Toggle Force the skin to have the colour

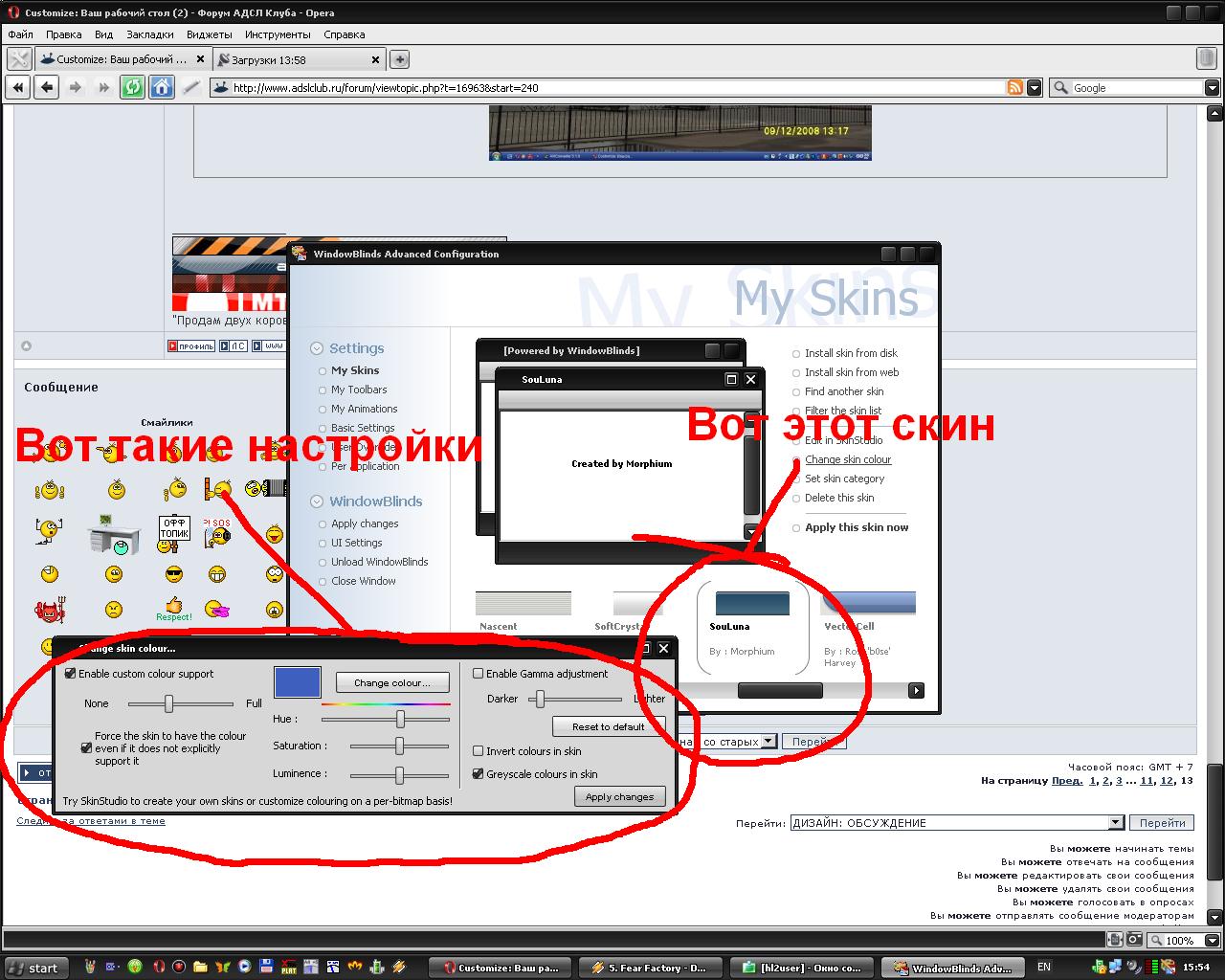click(x=86, y=748)
